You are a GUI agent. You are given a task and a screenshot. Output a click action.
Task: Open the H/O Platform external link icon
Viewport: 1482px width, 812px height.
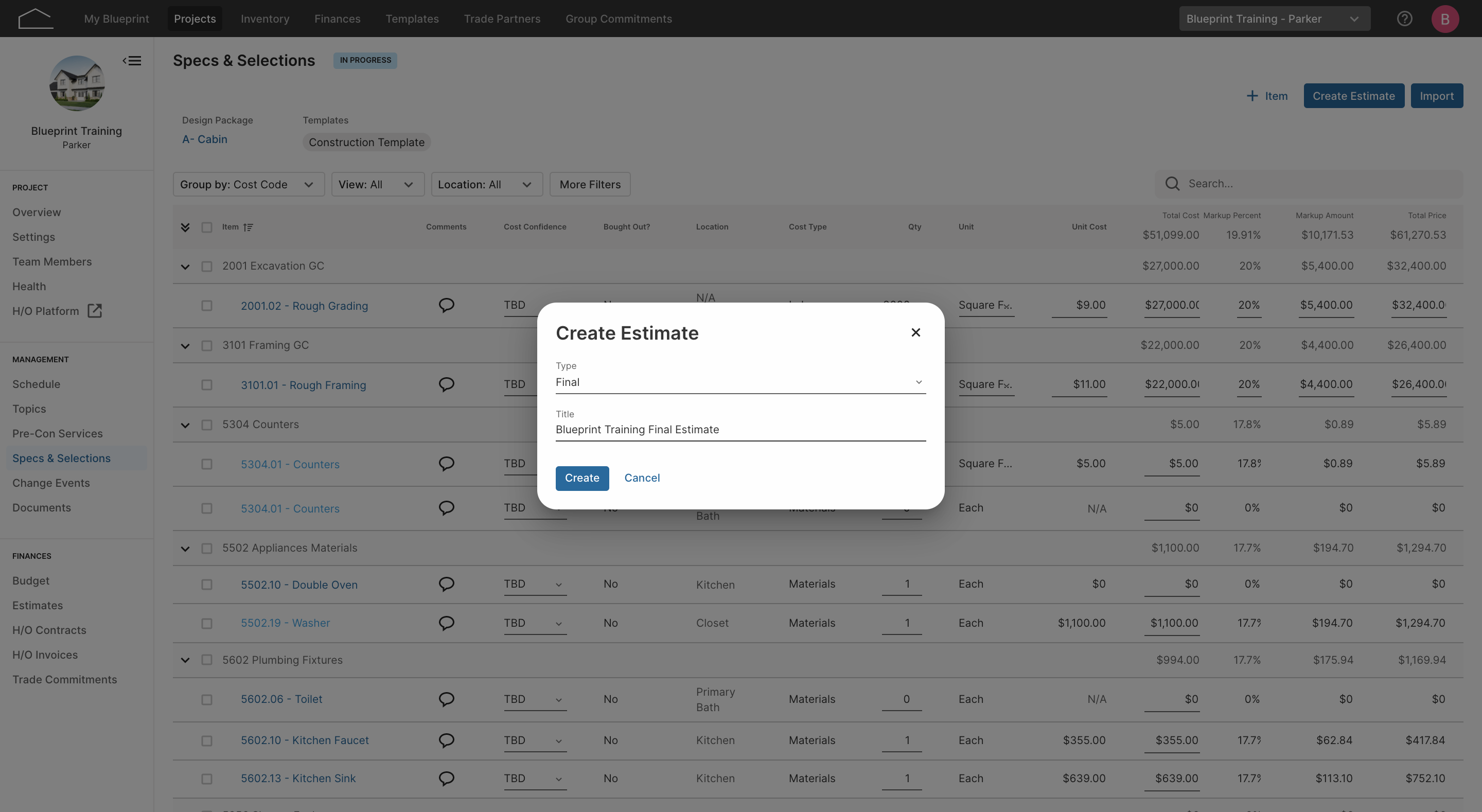[x=94, y=311]
